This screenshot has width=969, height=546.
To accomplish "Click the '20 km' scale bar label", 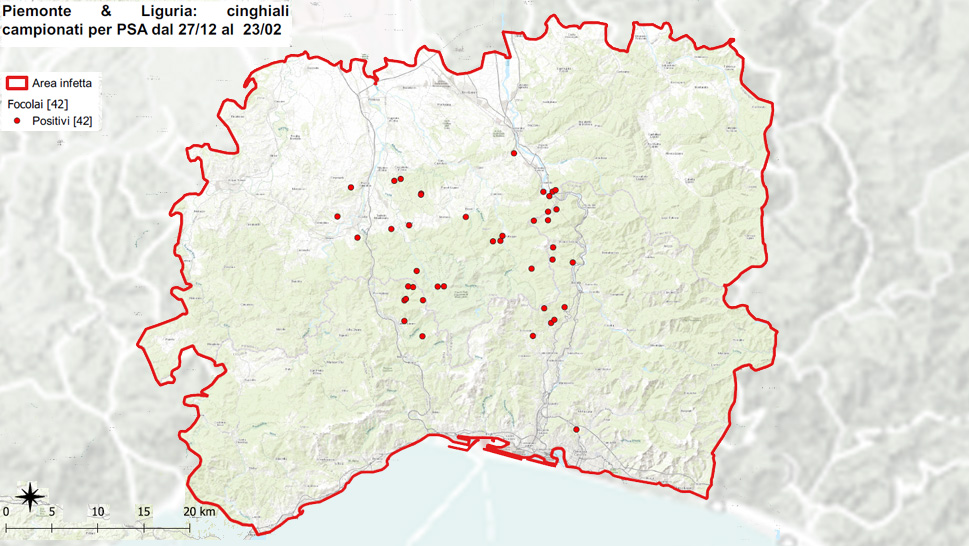I will (x=200, y=512).
